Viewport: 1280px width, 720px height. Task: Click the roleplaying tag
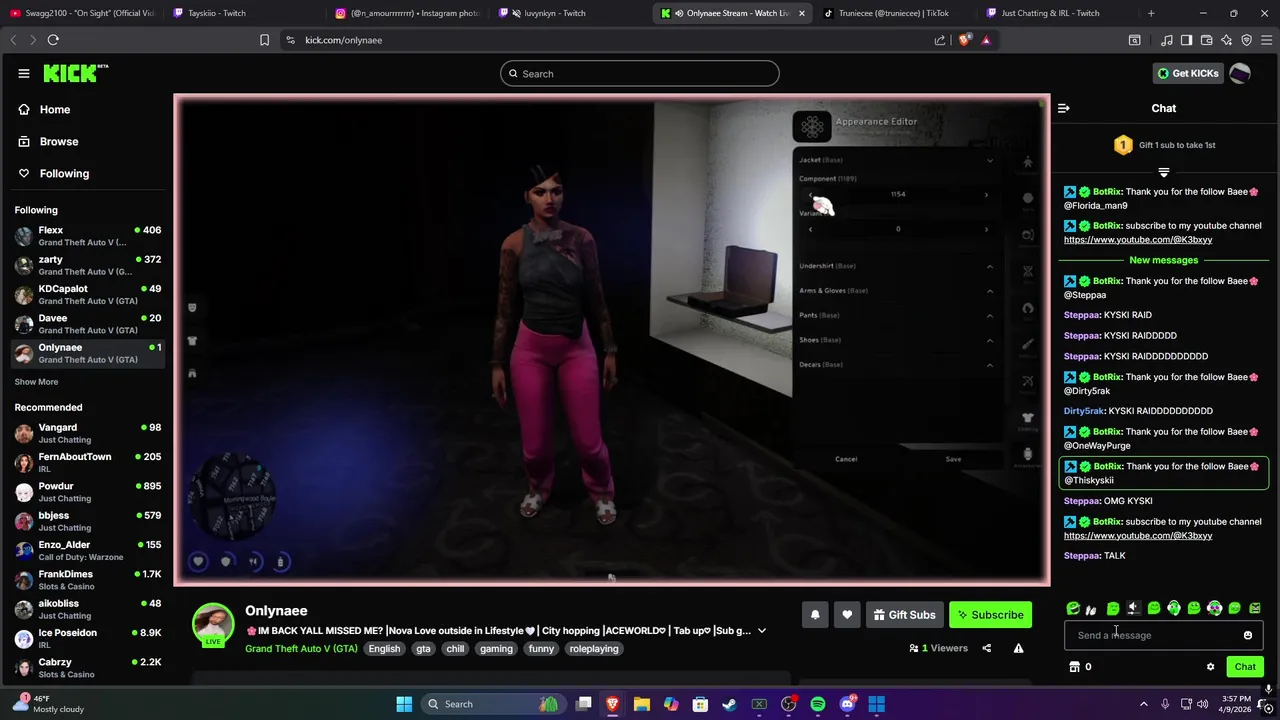click(x=594, y=649)
